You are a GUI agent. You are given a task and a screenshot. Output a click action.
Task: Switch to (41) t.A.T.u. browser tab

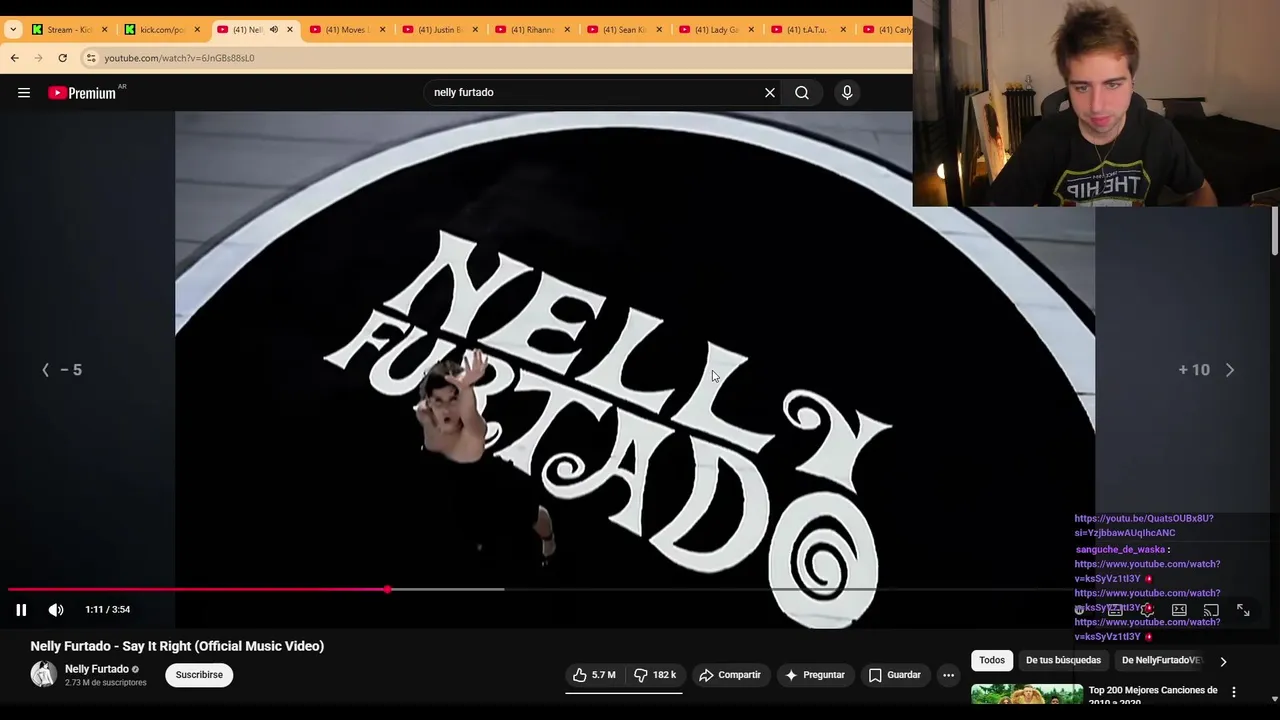tap(808, 29)
